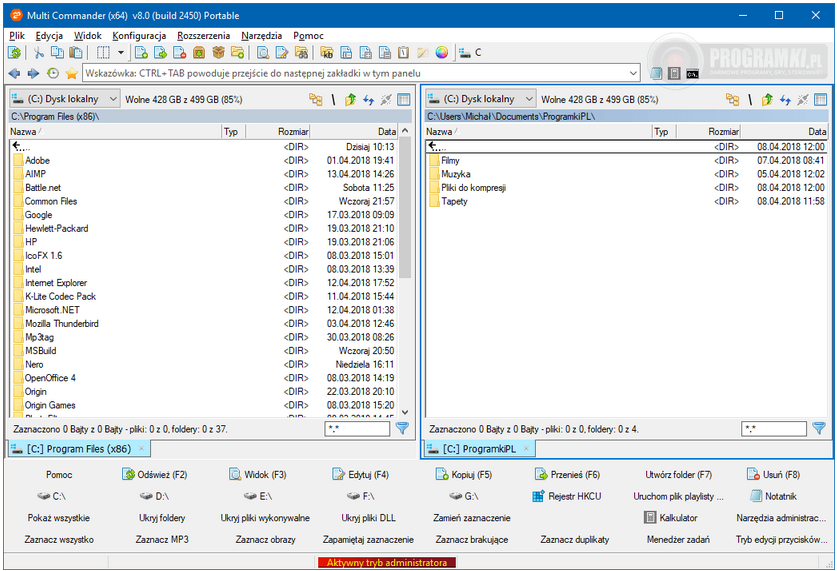Image resolution: width=837 pixels, height=571 pixels.
Task: Click the yellow favorites star icon
Action: (x=72, y=73)
